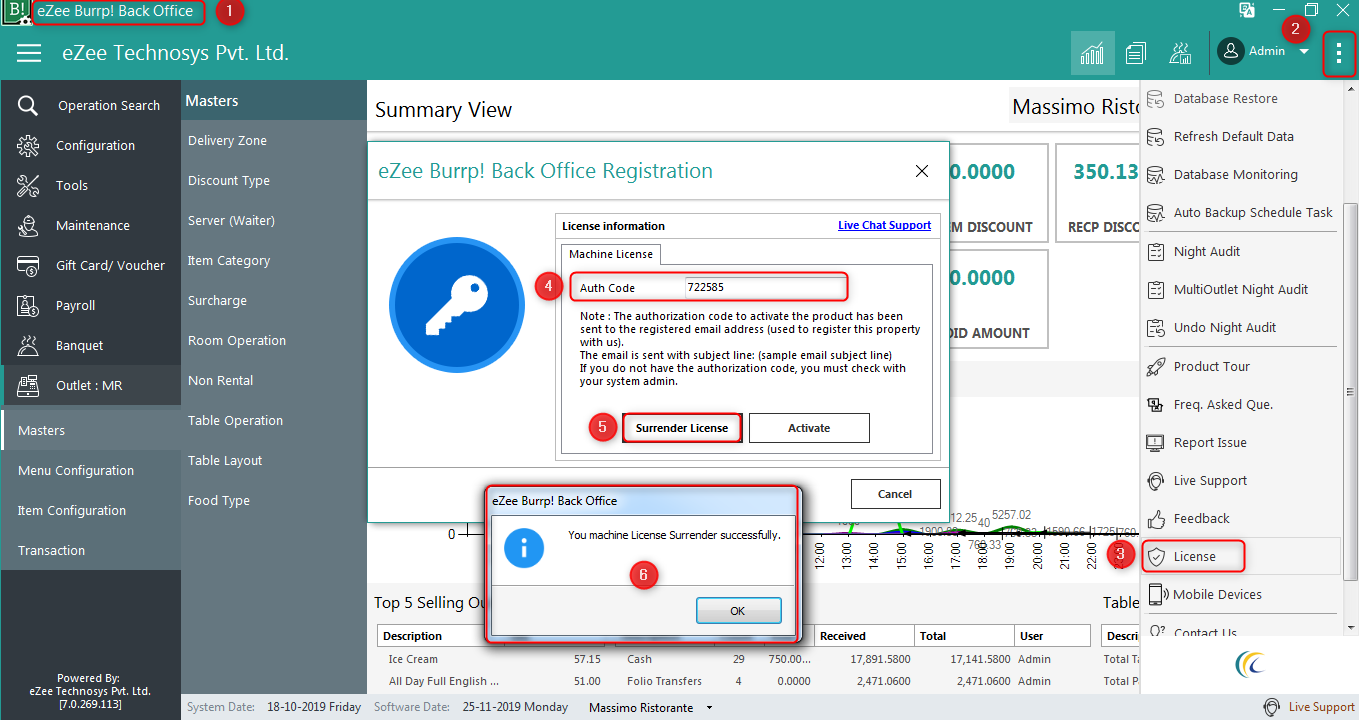Image resolution: width=1359 pixels, height=720 pixels.
Task: Open Feedback menu entry
Action: click(1240, 518)
